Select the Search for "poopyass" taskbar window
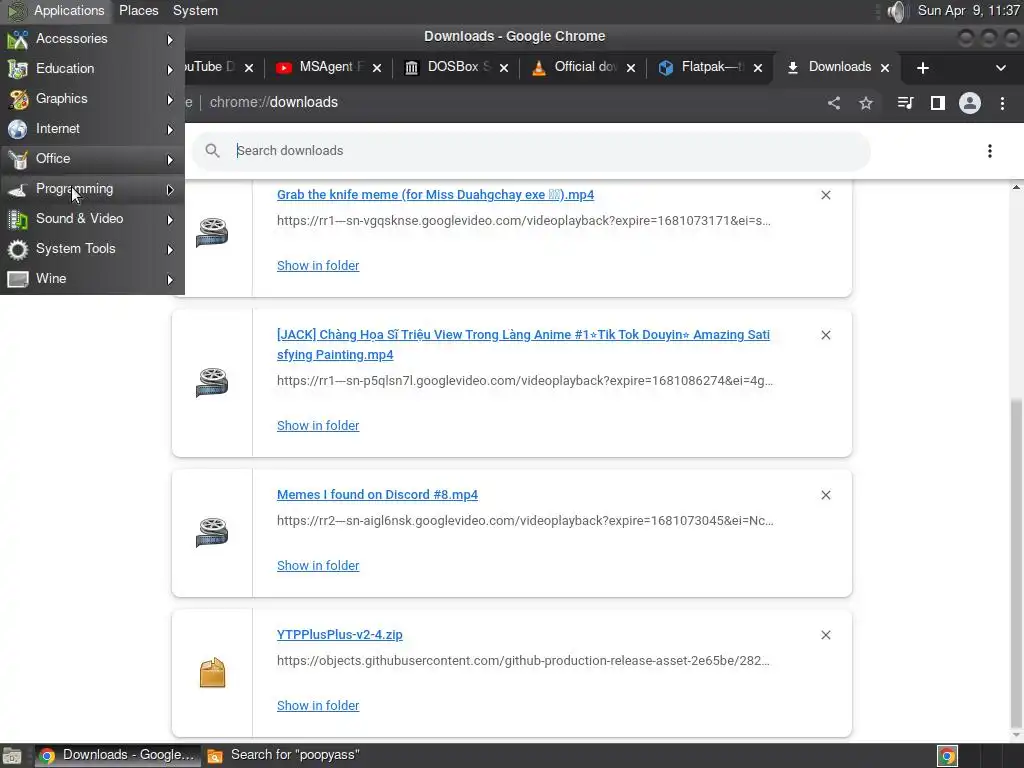The image size is (1024, 768). coord(284,755)
